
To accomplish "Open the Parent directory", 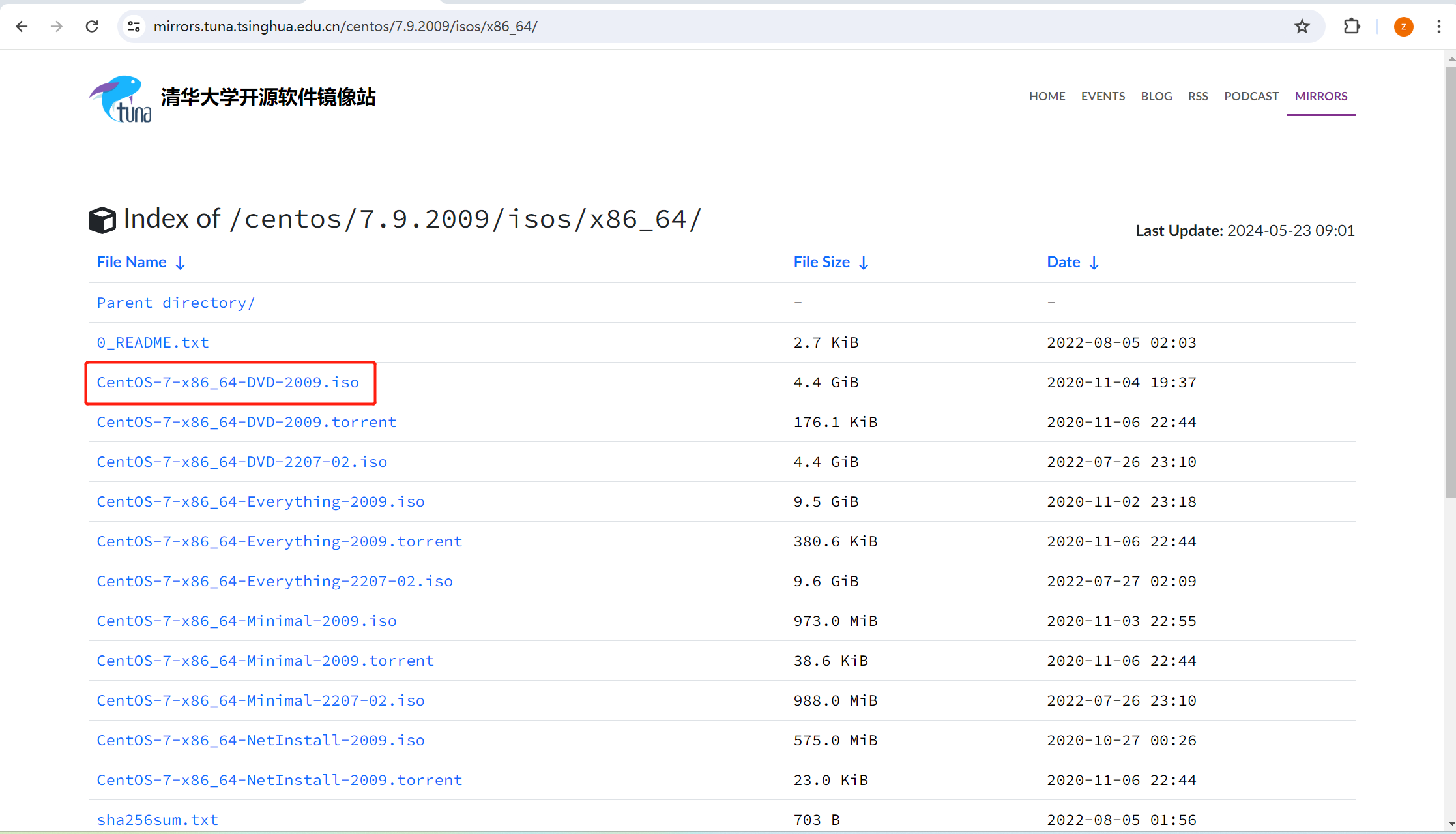I will (175, 302).
